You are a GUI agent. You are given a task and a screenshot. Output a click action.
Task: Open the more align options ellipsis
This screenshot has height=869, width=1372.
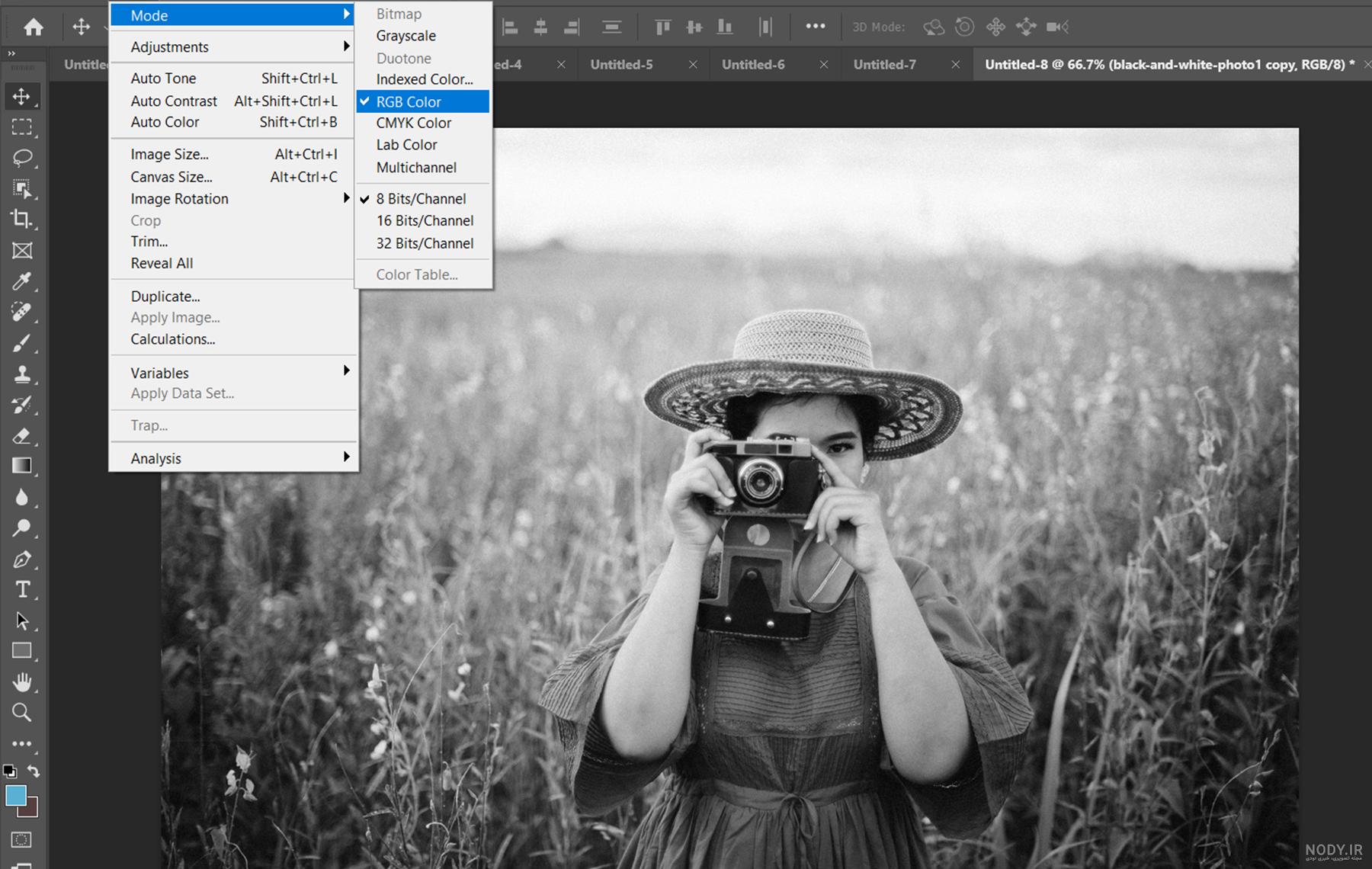pyautogui.click(x=815, y=27)
